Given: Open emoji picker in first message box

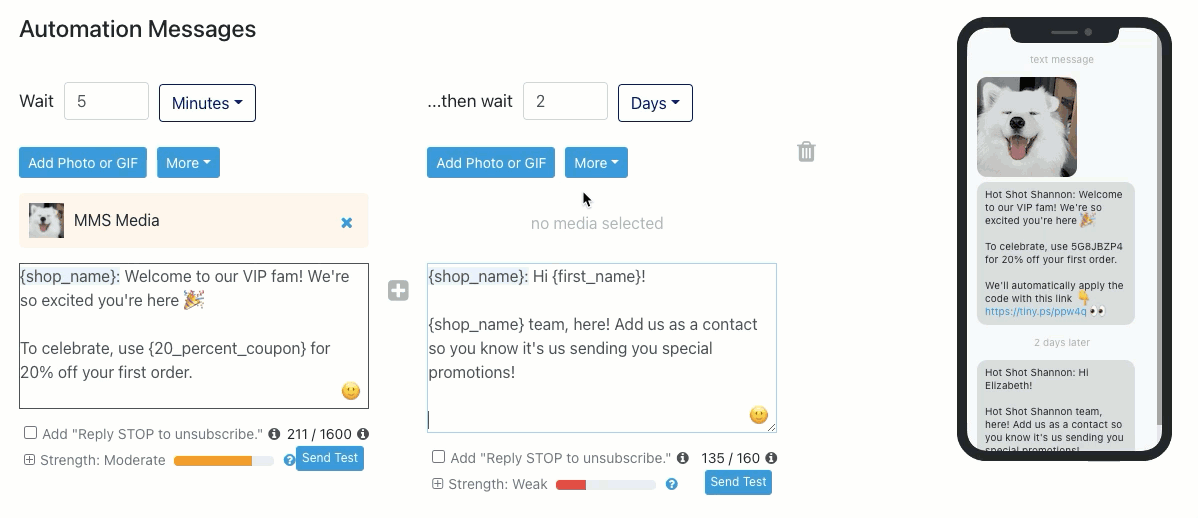Looking at the screenshot, I should [x=350, y=391].
